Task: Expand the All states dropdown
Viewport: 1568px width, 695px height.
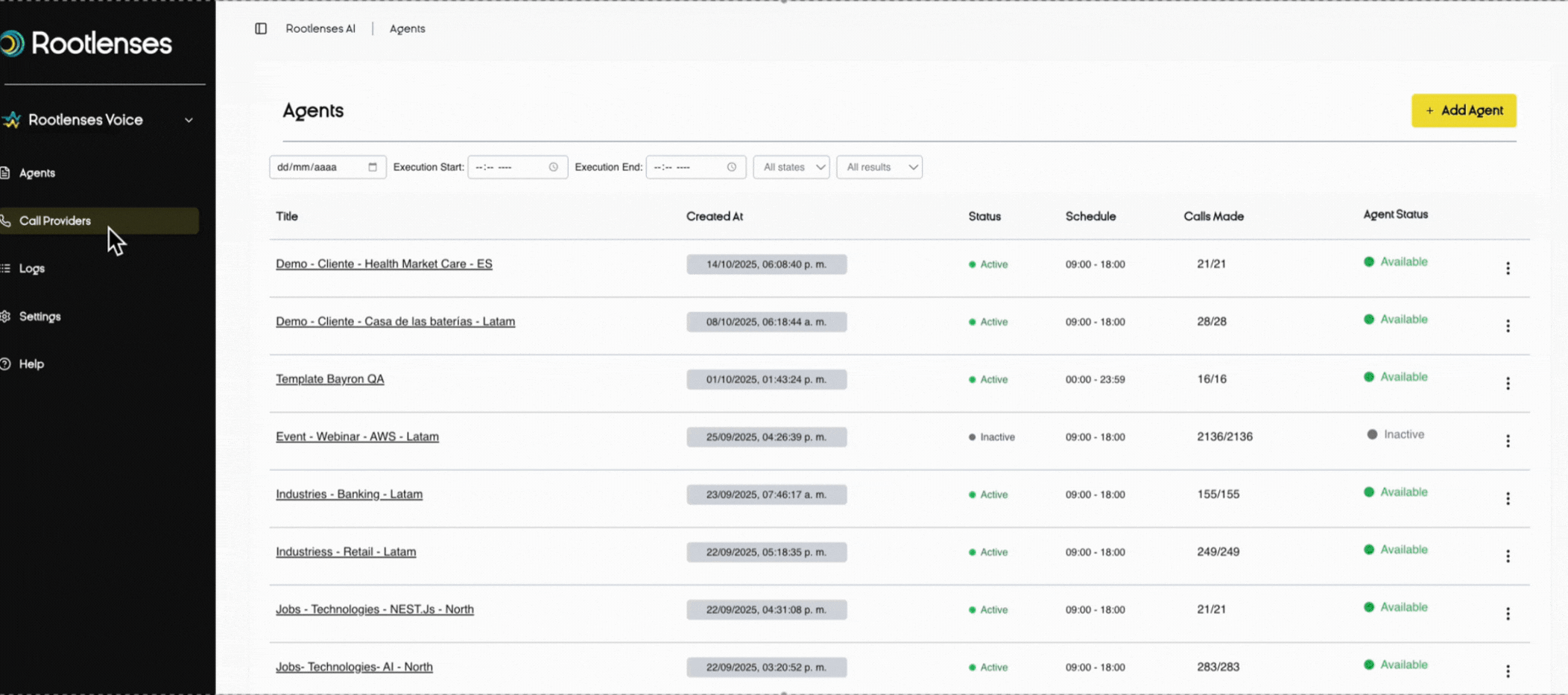Action: 791,167
